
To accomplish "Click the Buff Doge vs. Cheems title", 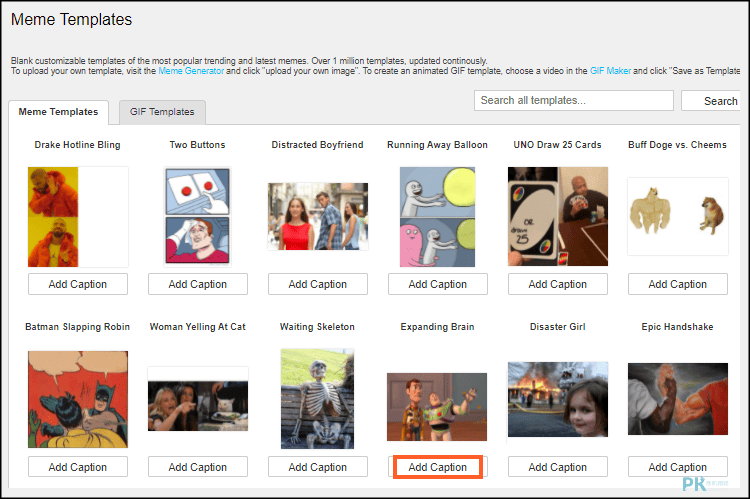I will [x=678, y=145].
